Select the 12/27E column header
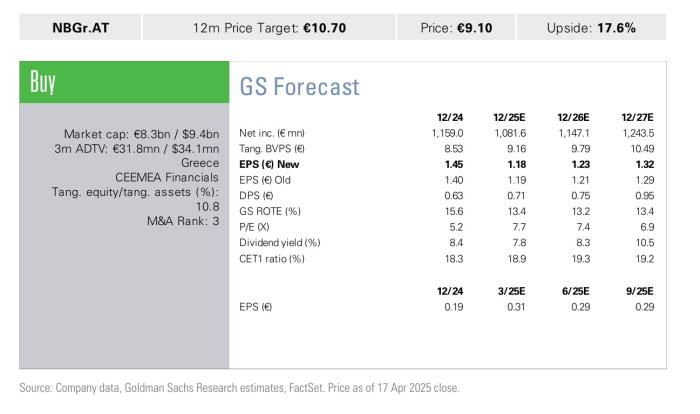This screenshot has height=414, width=700. coord(637,117)
